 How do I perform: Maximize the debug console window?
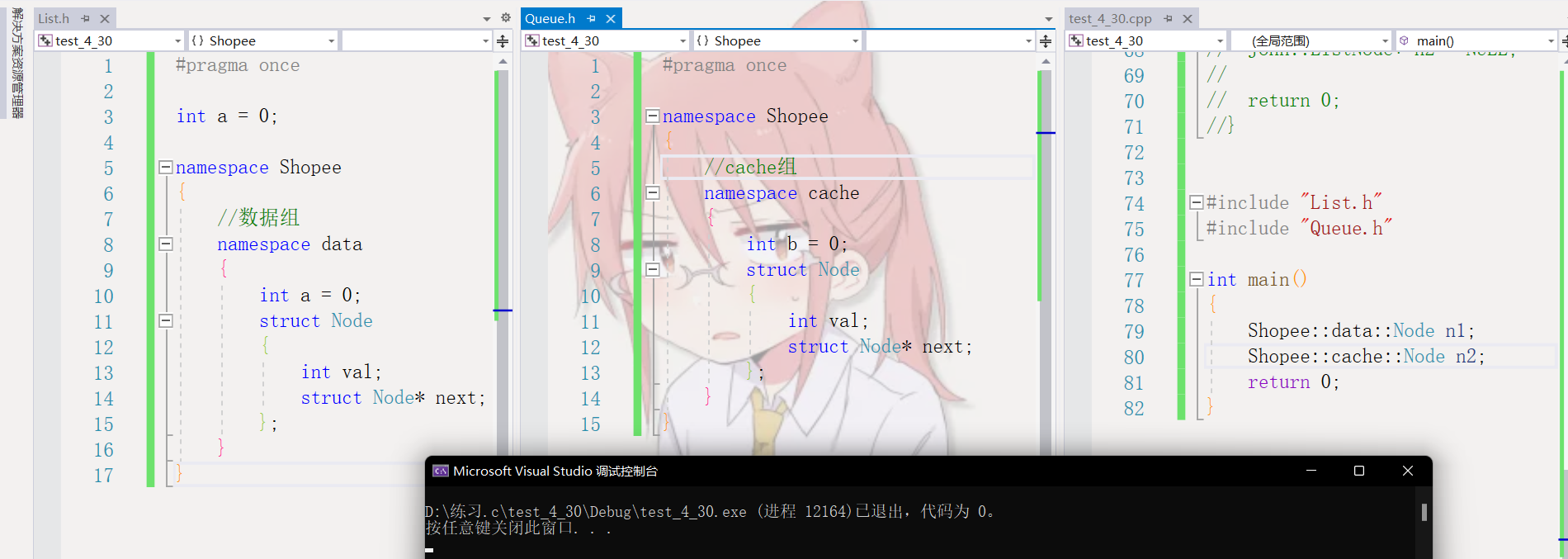point(1359,471)
